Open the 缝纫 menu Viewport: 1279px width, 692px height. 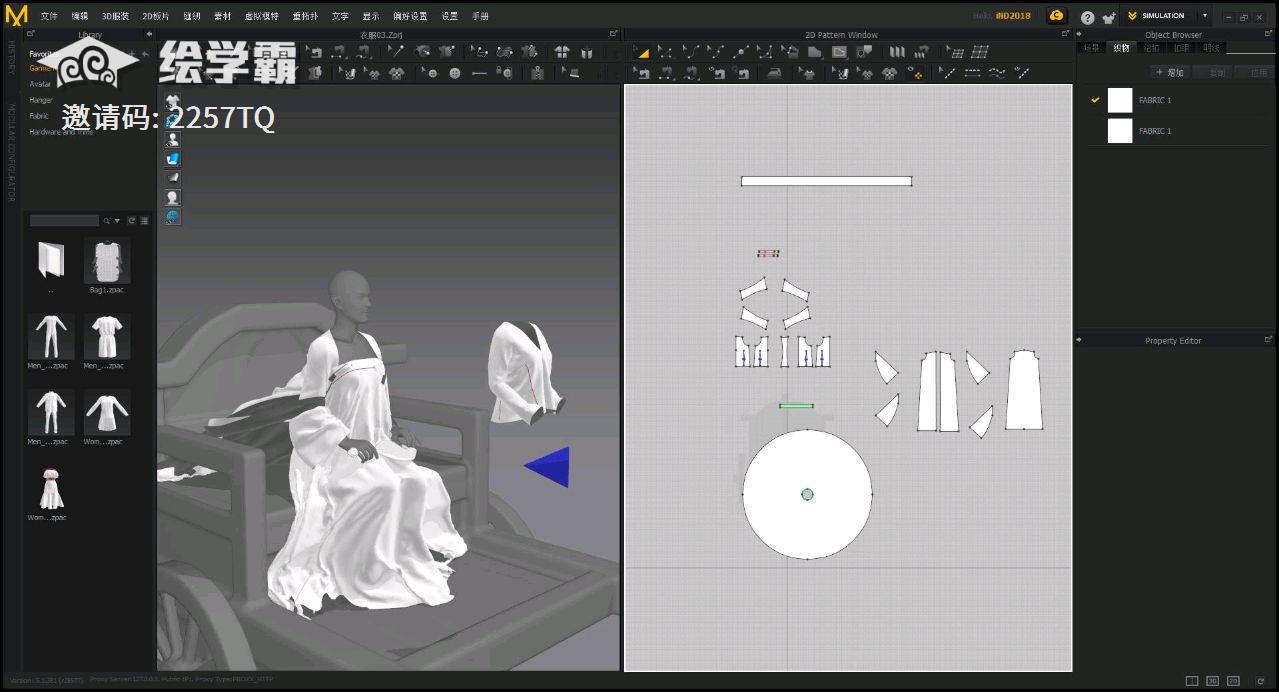tap(192, 16)
